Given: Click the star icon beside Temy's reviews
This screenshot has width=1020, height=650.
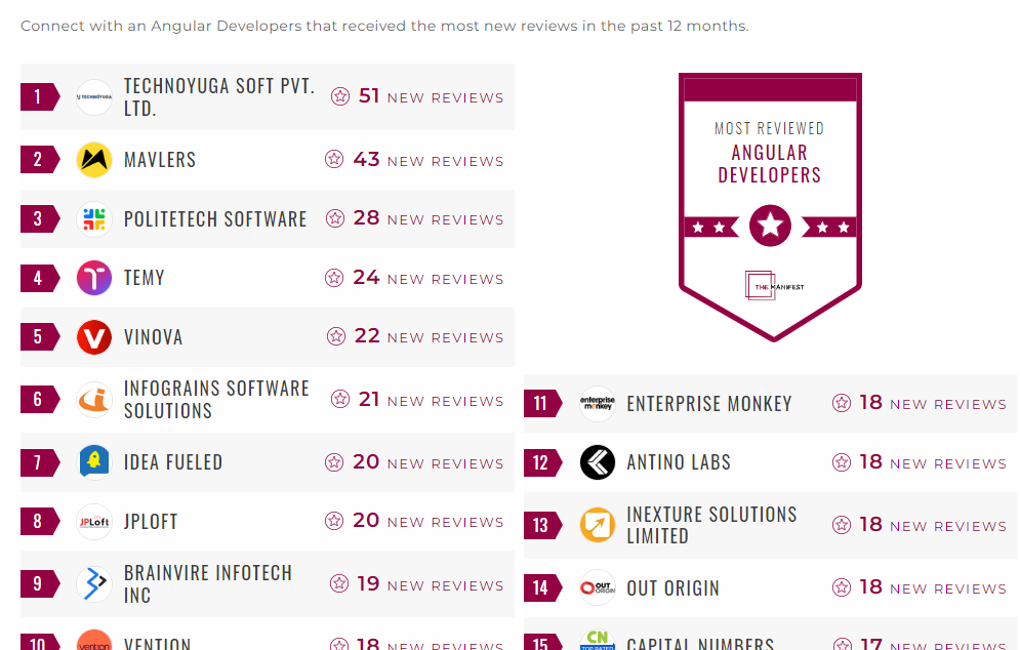Looking at the screenshot, I should click(334, 278).
